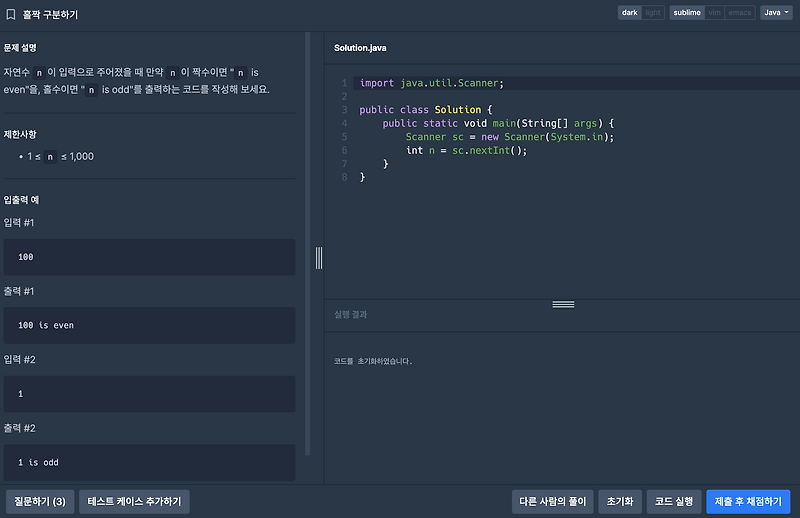Select sublime editor keymap
800x518 pixels.
687,13
